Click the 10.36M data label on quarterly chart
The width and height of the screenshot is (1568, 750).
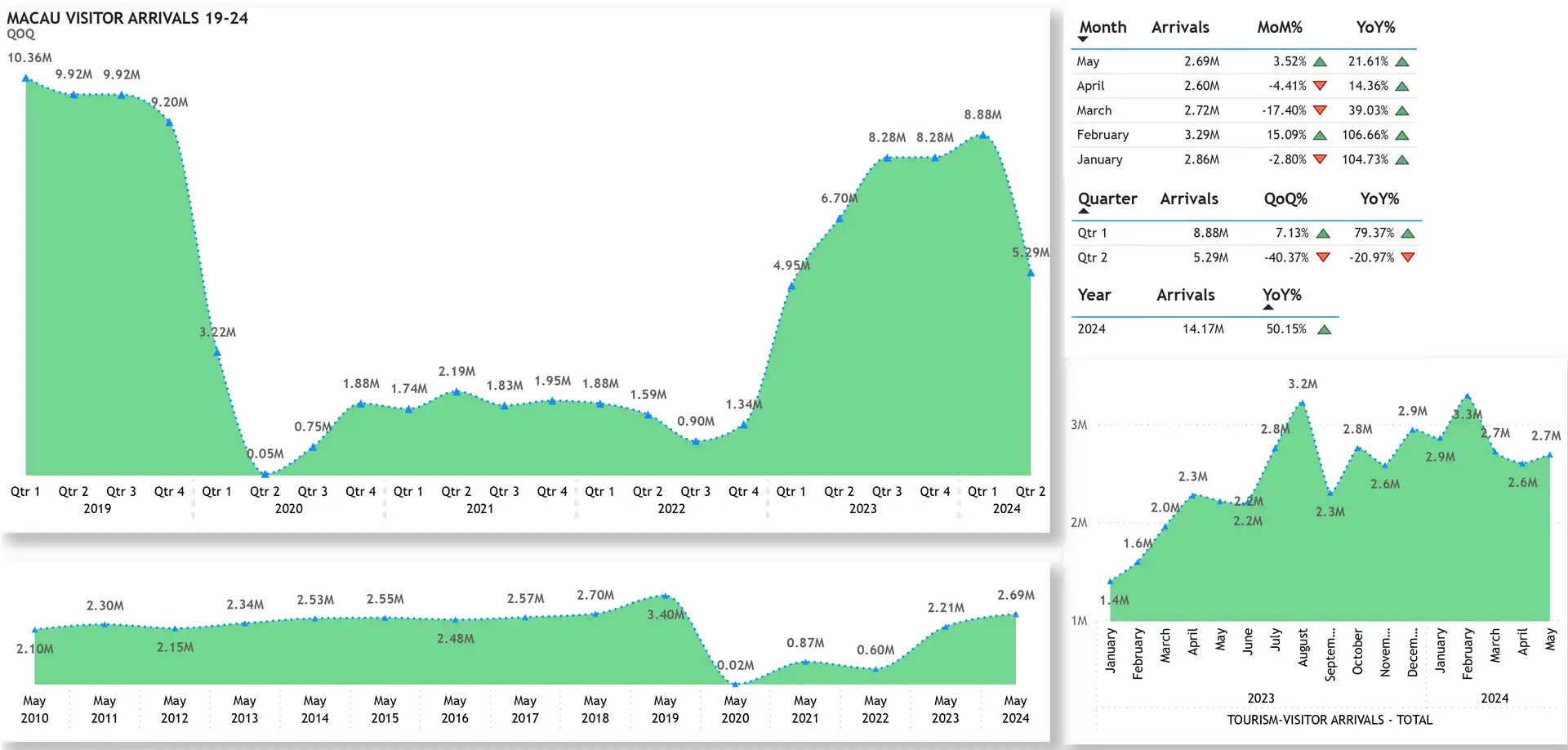pyautogui.click(x=29, y=58)
